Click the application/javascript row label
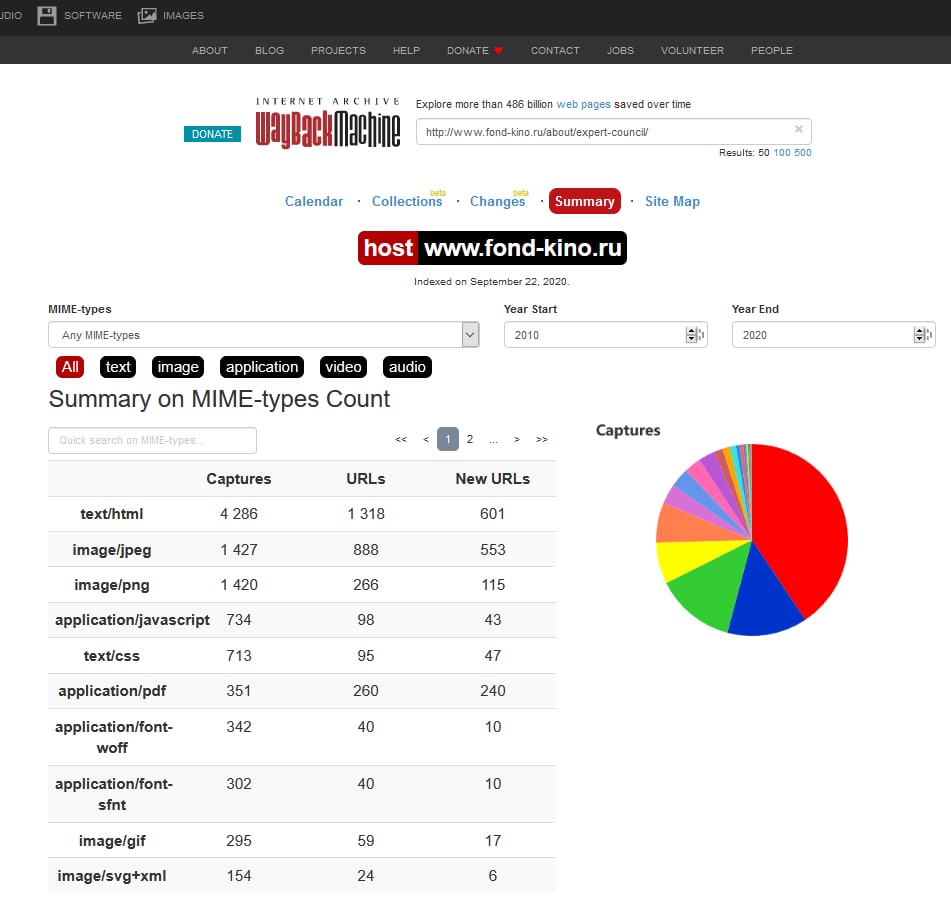This screenshot has height=905, width=951. 132,620
